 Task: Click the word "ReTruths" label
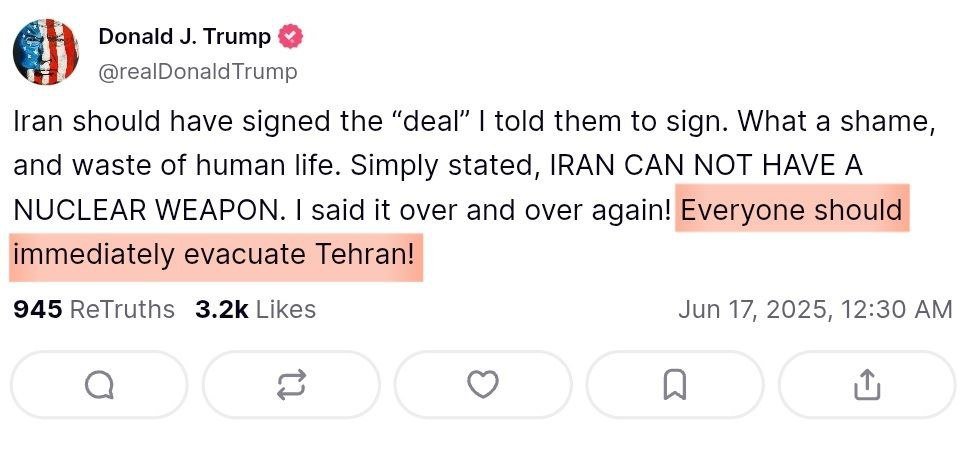122,309
